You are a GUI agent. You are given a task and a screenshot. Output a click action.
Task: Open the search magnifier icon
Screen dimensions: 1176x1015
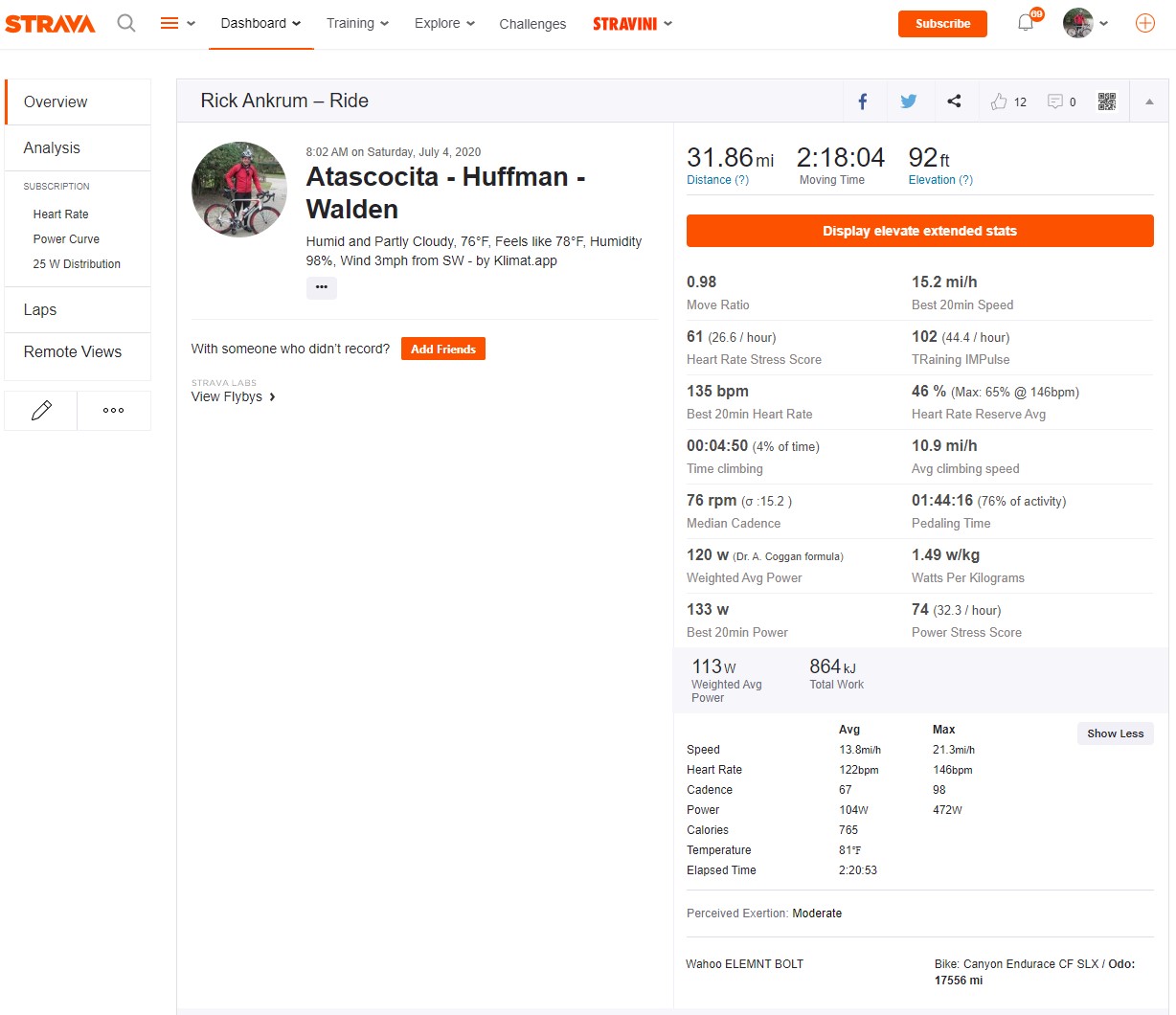click(x=126, y=23)
